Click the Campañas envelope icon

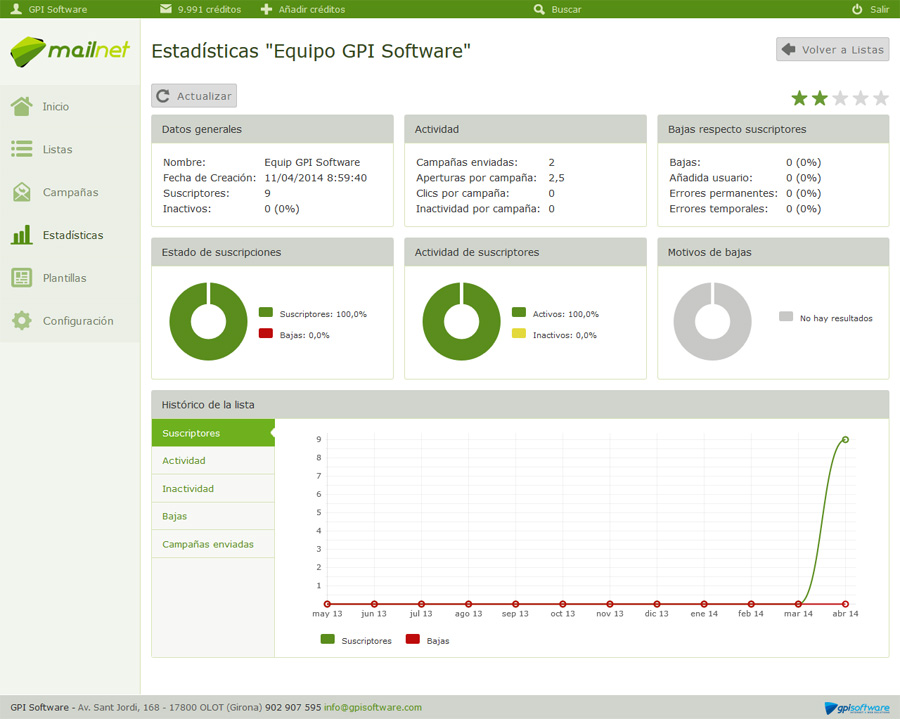pyautogui.click(x=22, y=192)
